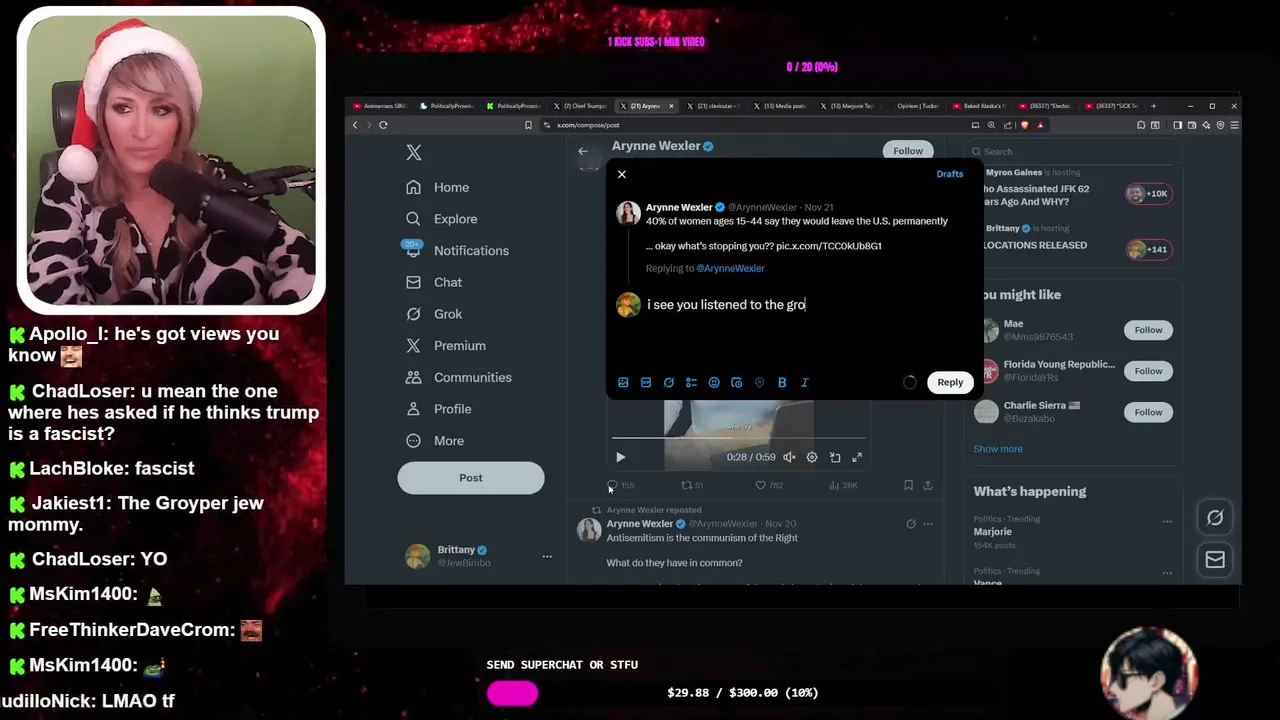Click Show more under You might like
The width and height of the screenshot is (1280, 720).
998,449
